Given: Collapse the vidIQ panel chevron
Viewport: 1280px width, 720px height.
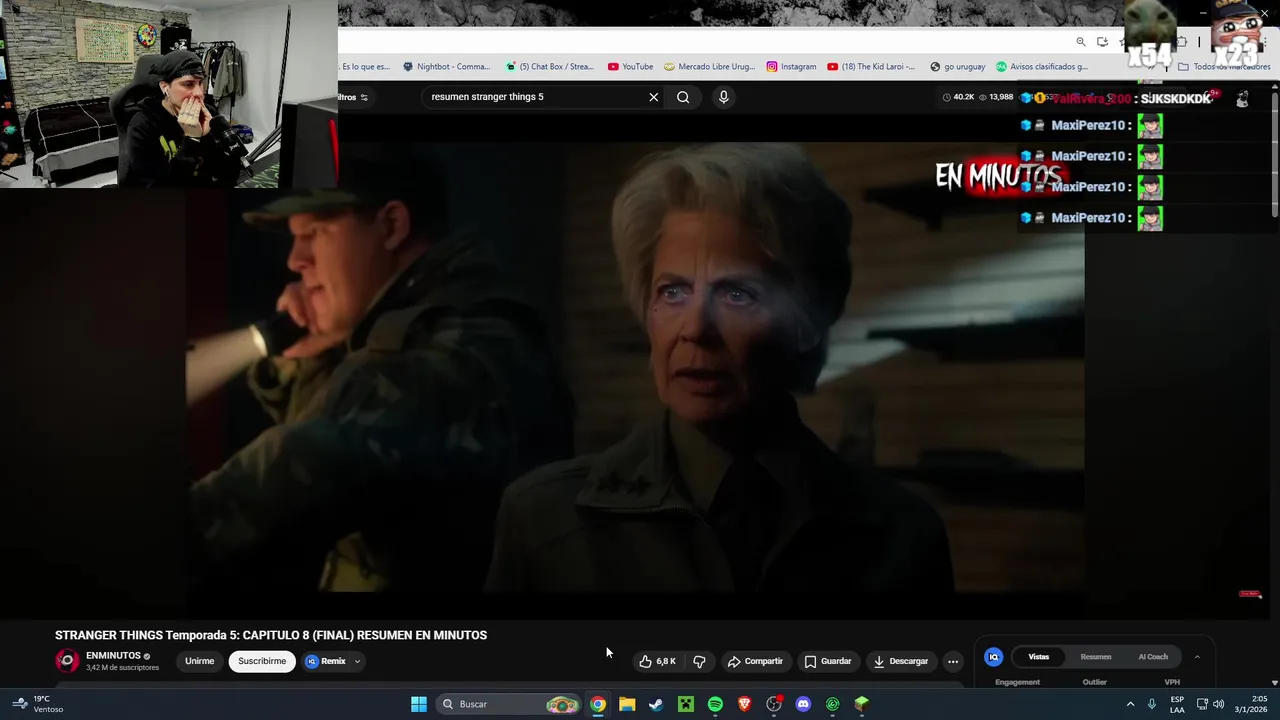Looking at the screenshot, I should tap(1197, 657).
